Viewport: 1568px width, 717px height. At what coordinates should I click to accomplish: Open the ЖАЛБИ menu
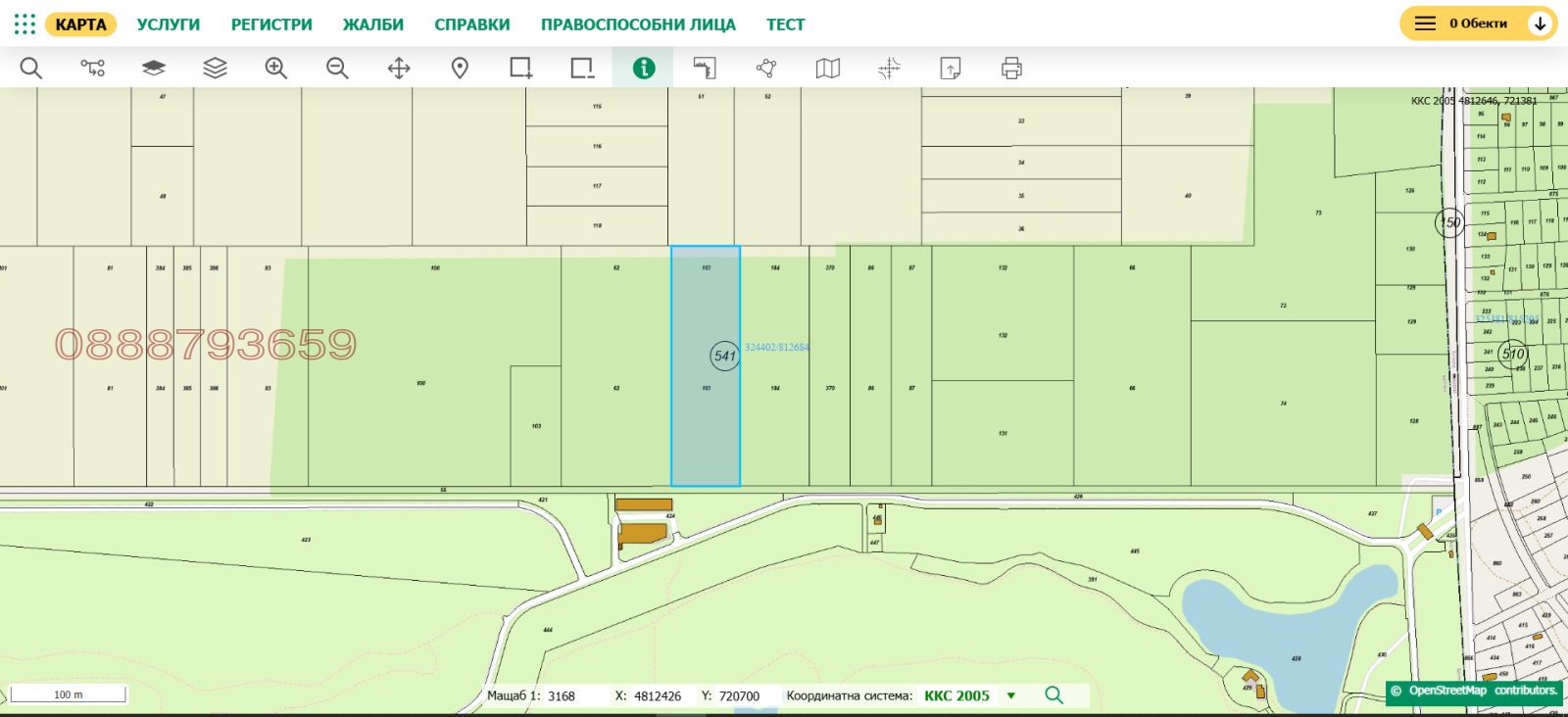pos(373,24)
